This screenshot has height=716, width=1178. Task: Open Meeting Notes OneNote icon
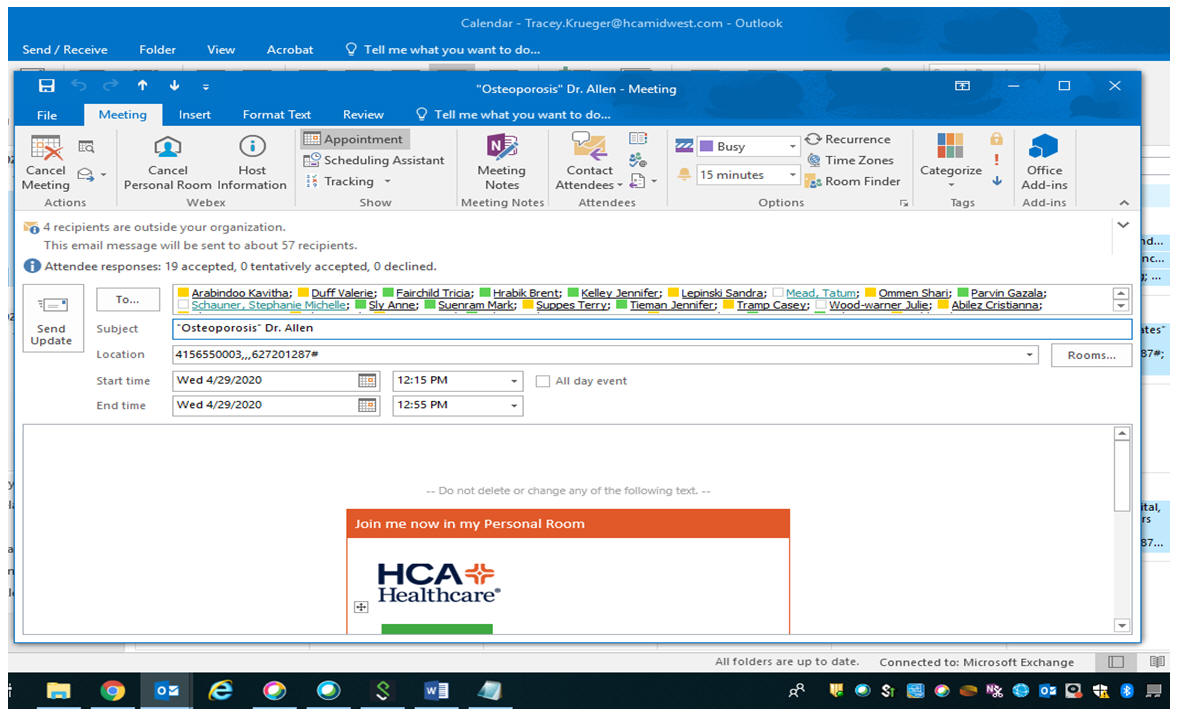coord(501,150)
